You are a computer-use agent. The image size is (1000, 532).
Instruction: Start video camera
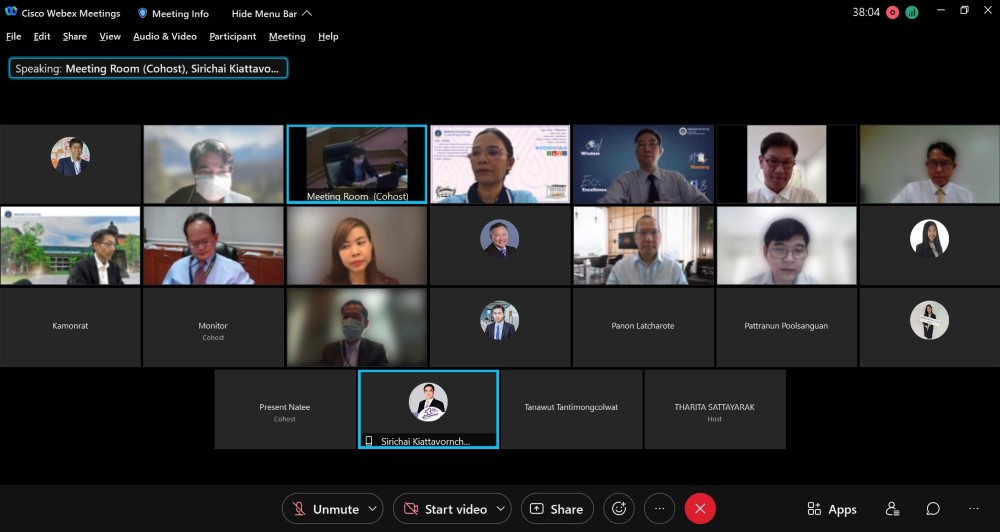444,509
